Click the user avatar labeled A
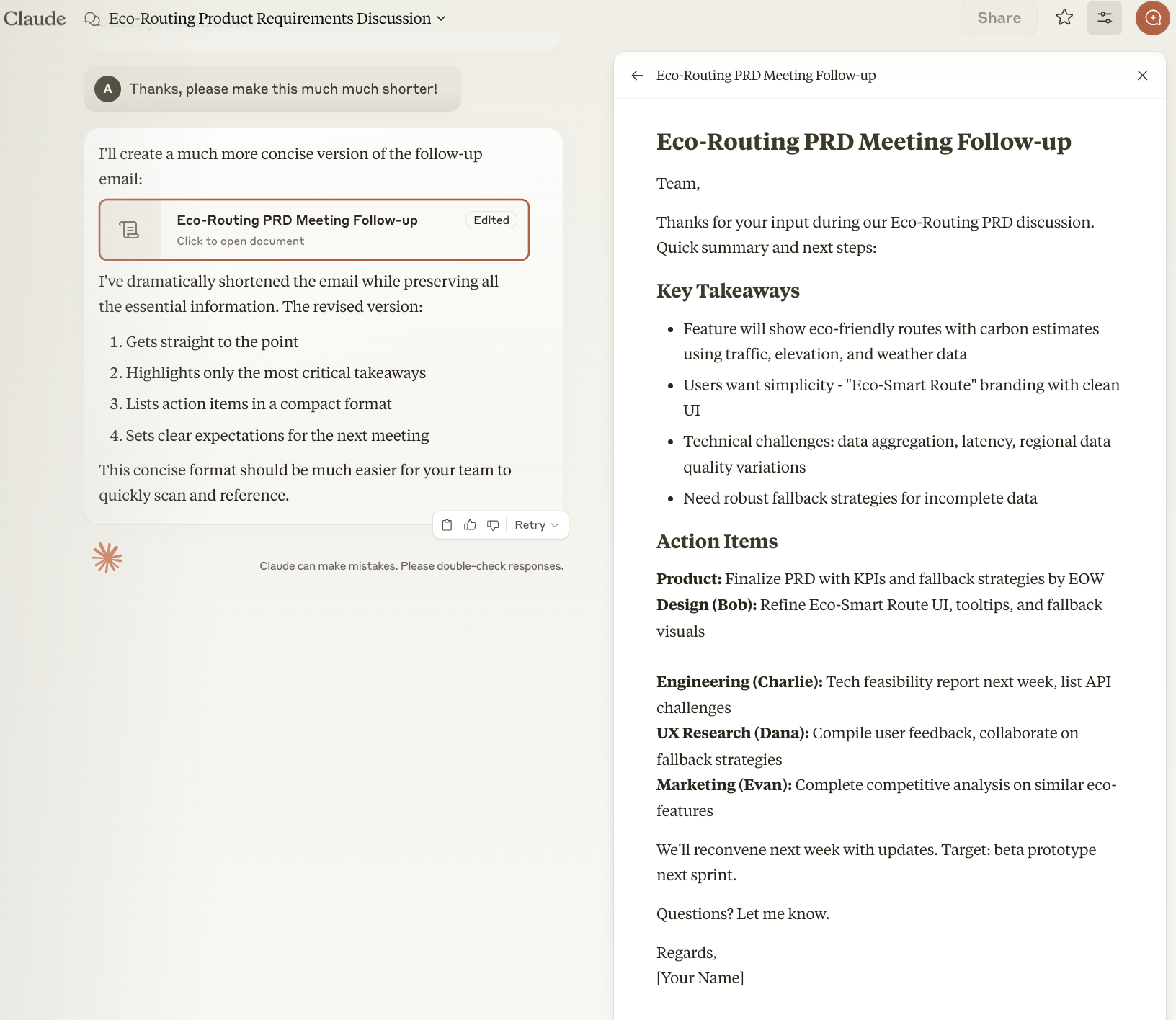 pos(107,89)
